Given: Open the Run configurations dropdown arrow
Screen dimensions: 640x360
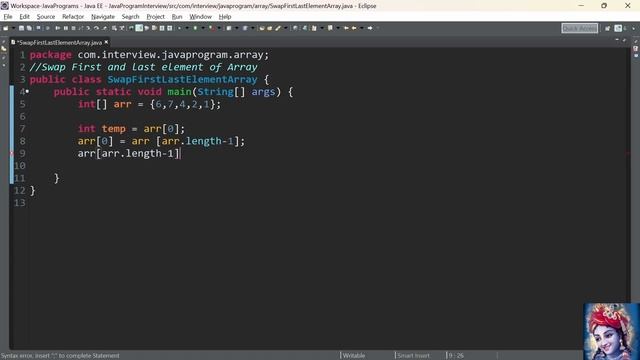Looking at the screenshot, I should coord(203,28).
